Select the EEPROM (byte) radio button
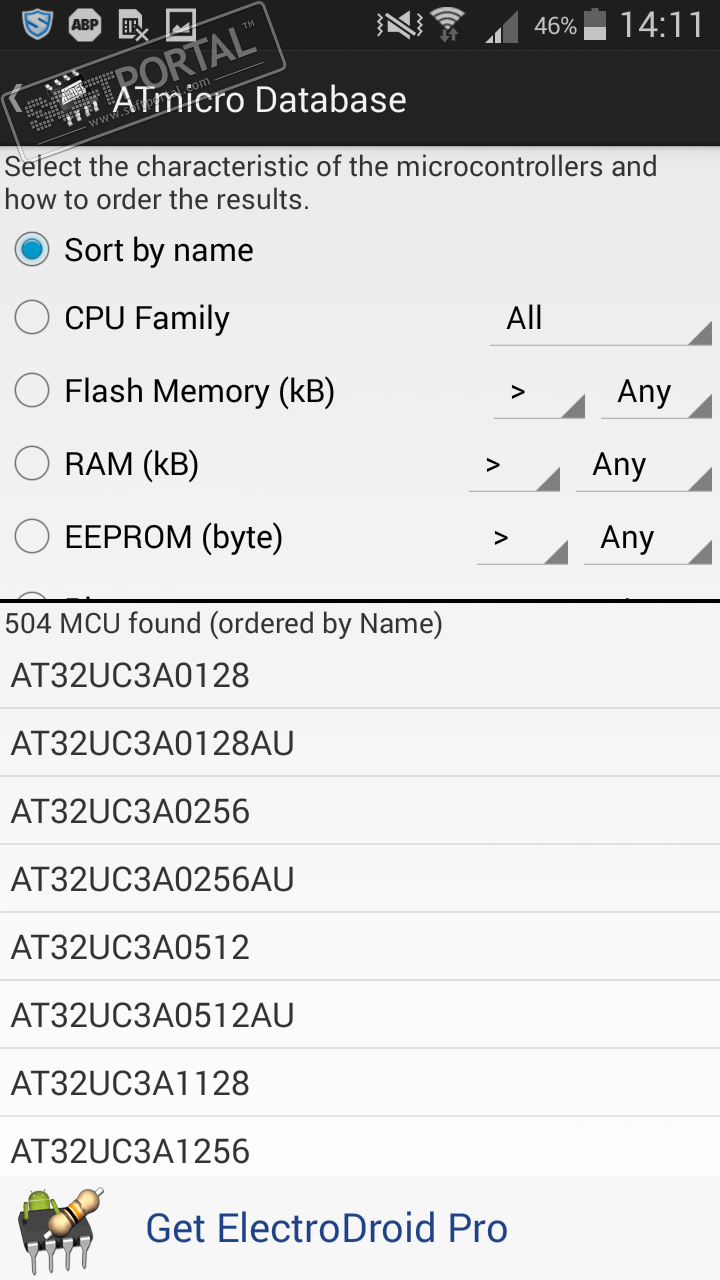 32,537
